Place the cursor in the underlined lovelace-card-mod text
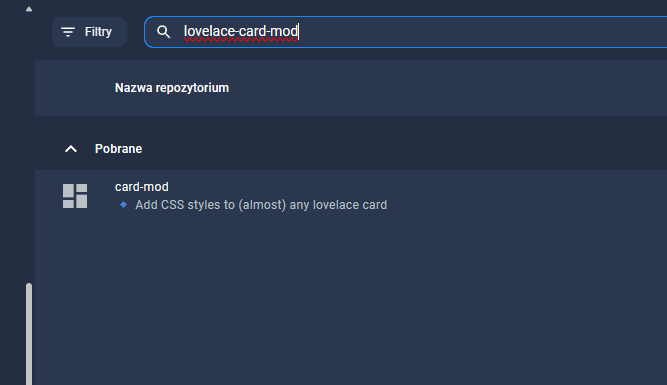667x385 pixels. tap(241, 31)
